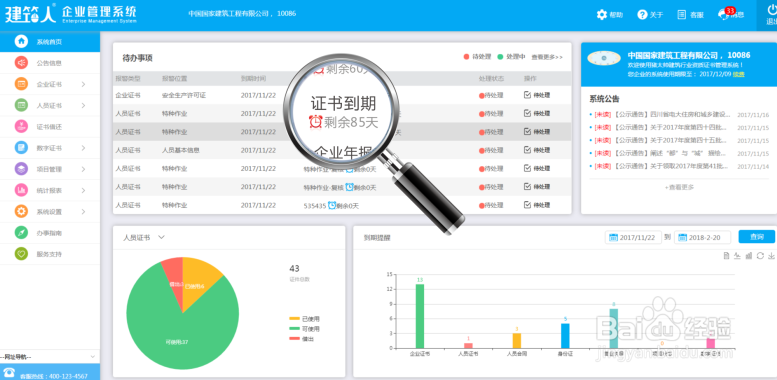This screenshot has height=380, width=777.
Task: Click the pink 证书借还 sidebar icon
Action: point(21,126)
